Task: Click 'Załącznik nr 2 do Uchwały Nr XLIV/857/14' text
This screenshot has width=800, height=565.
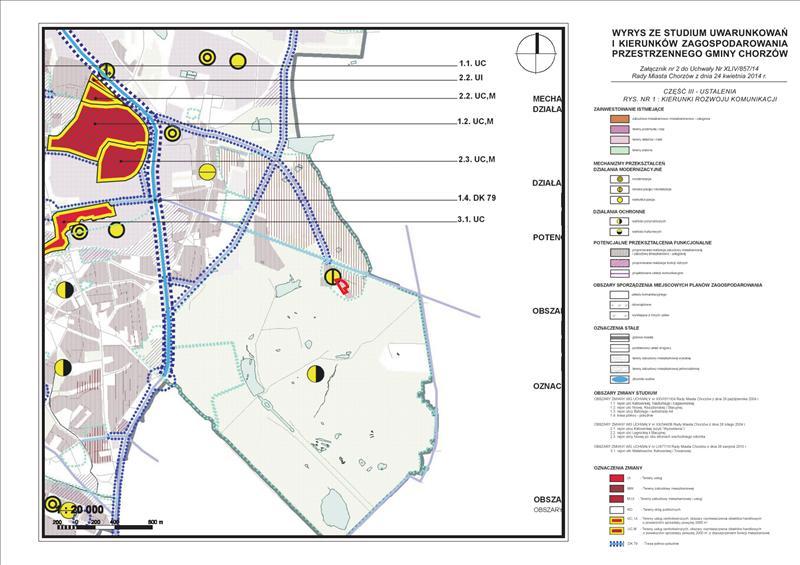Action: point(700,68)
